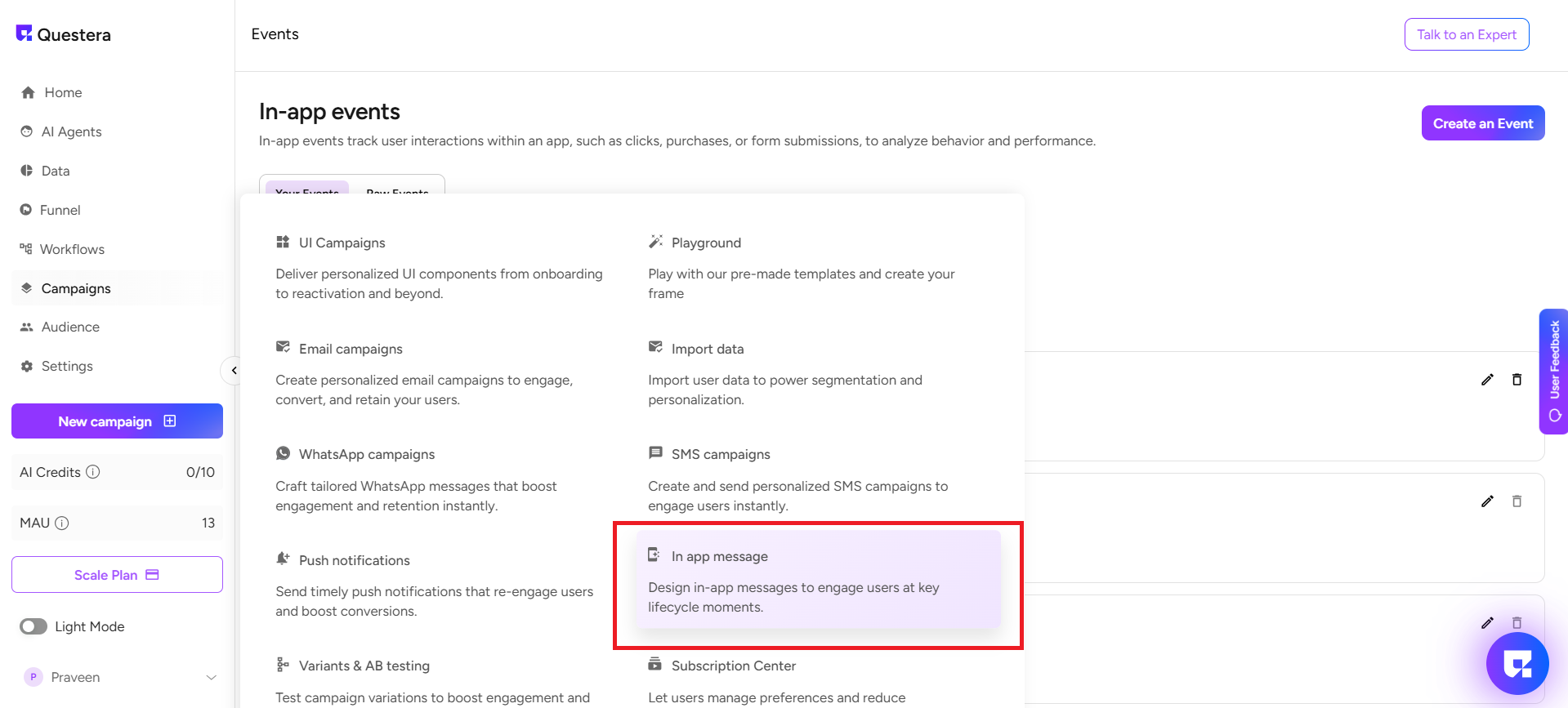Choose WhatsApp campaigns from the menu

[366, 454]
